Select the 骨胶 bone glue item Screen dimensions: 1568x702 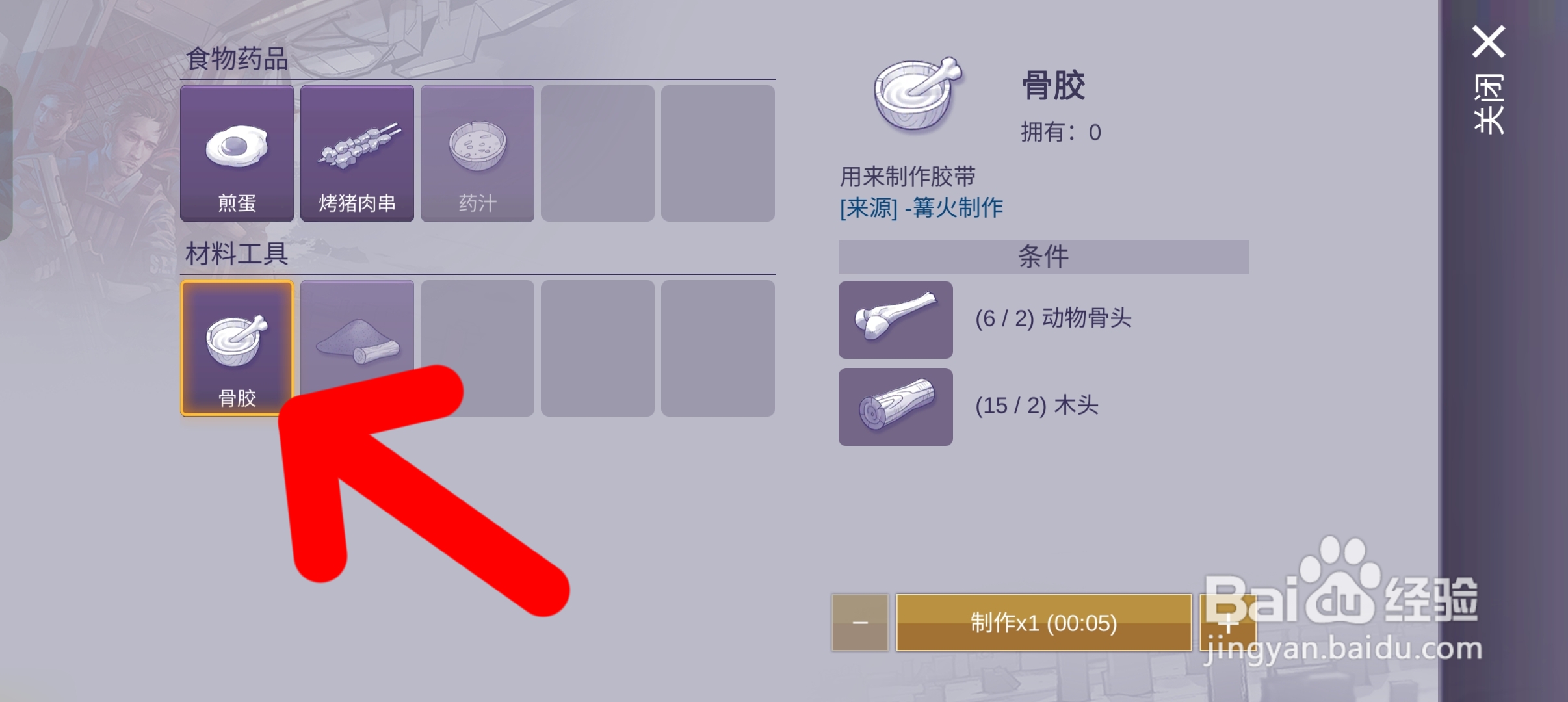pos(237,348)
